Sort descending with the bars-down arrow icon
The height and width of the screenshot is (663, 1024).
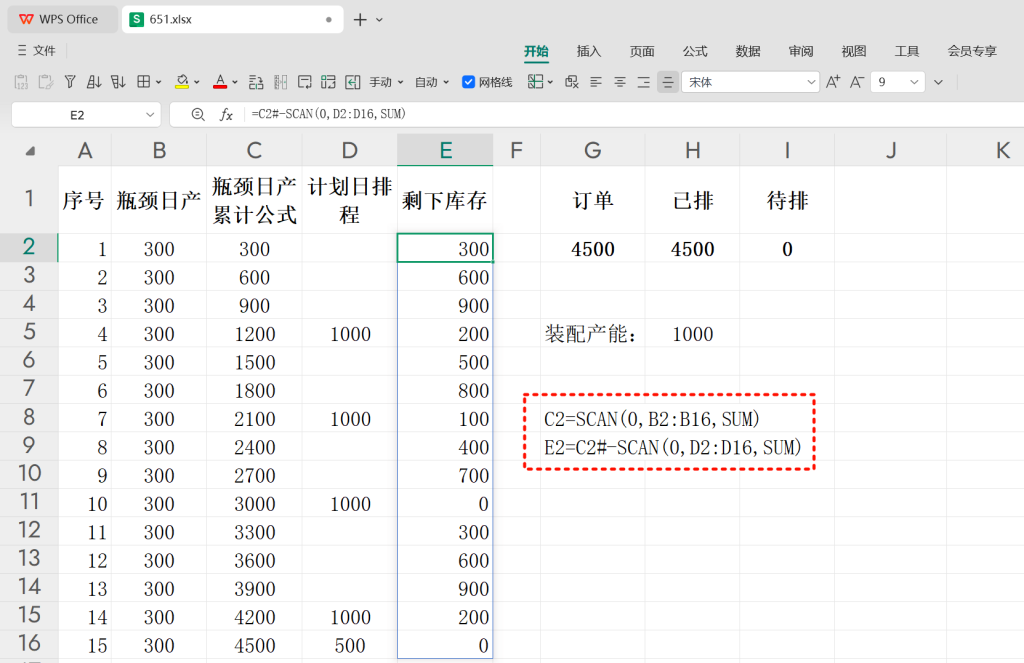pyautogui.click(x=118, y=82)
